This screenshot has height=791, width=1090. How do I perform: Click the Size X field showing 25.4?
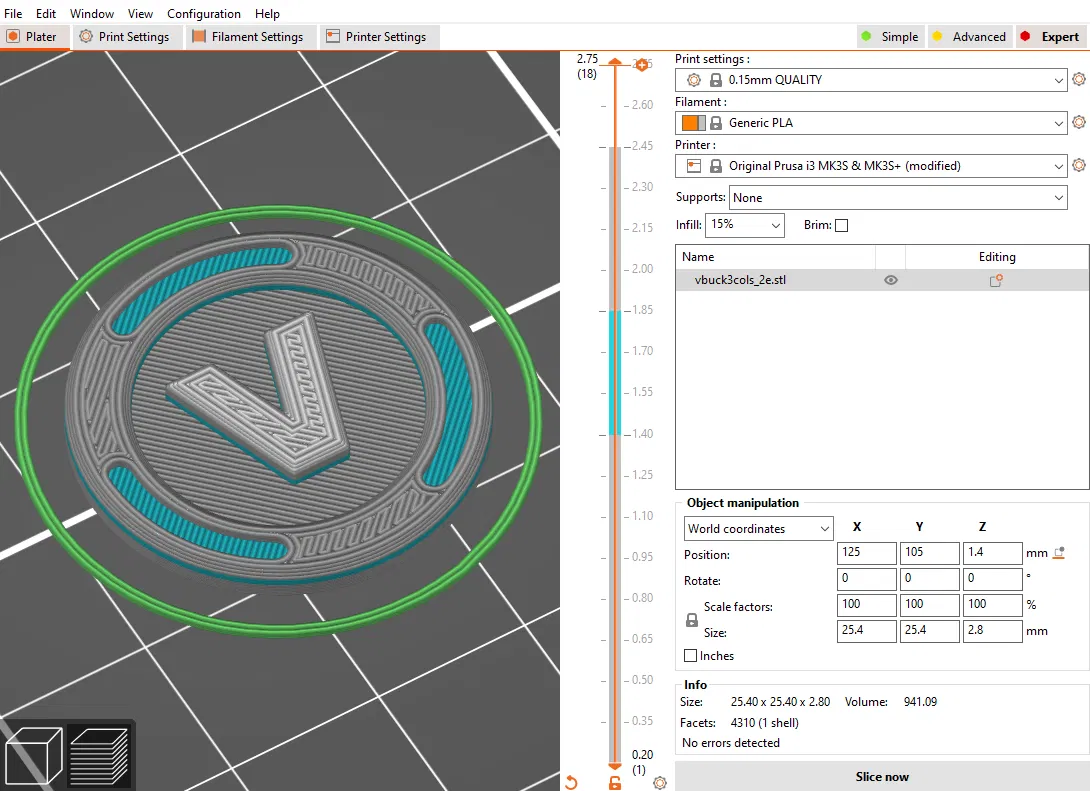867,630
